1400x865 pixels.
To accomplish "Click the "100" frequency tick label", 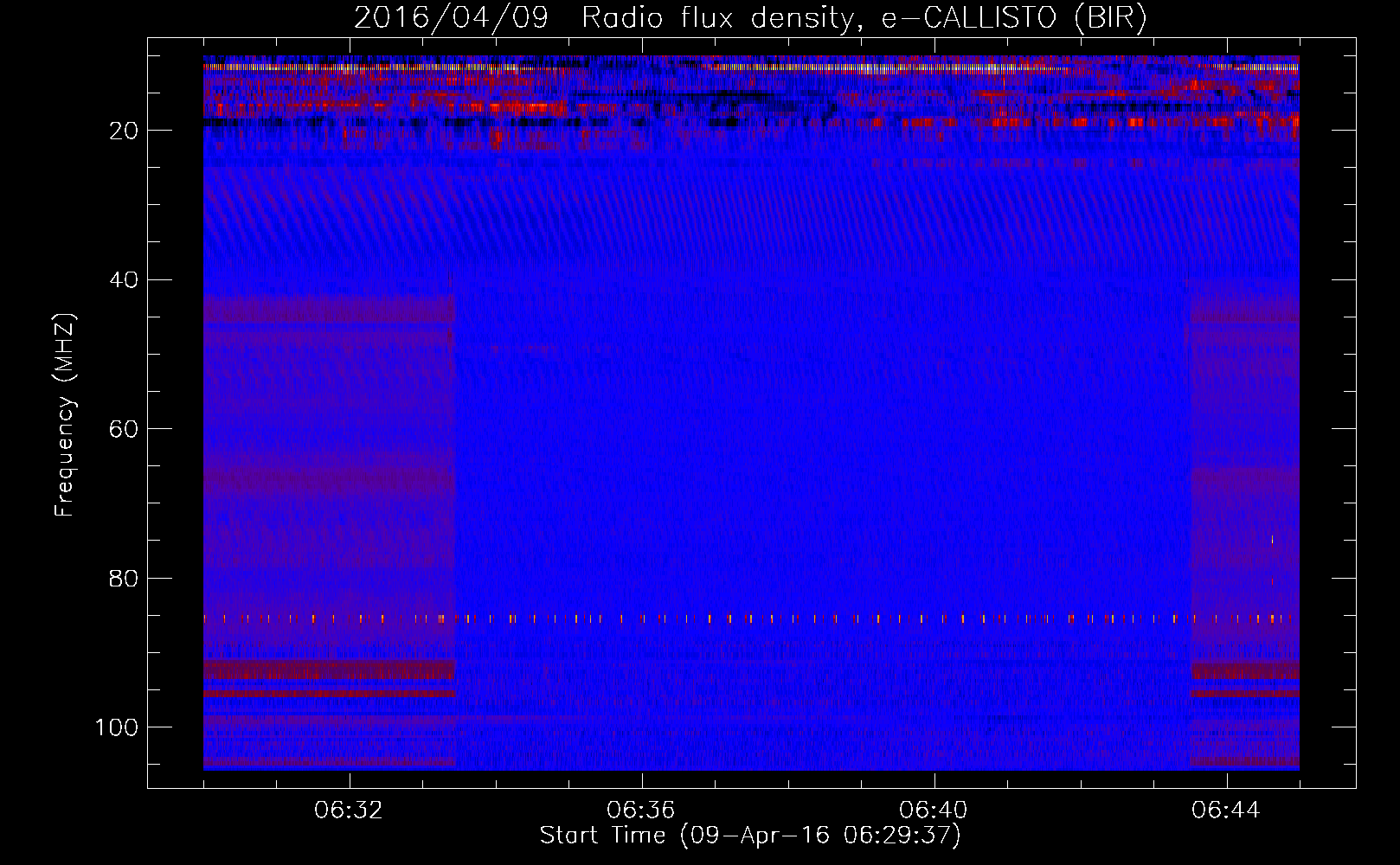I will click(117, 727).
